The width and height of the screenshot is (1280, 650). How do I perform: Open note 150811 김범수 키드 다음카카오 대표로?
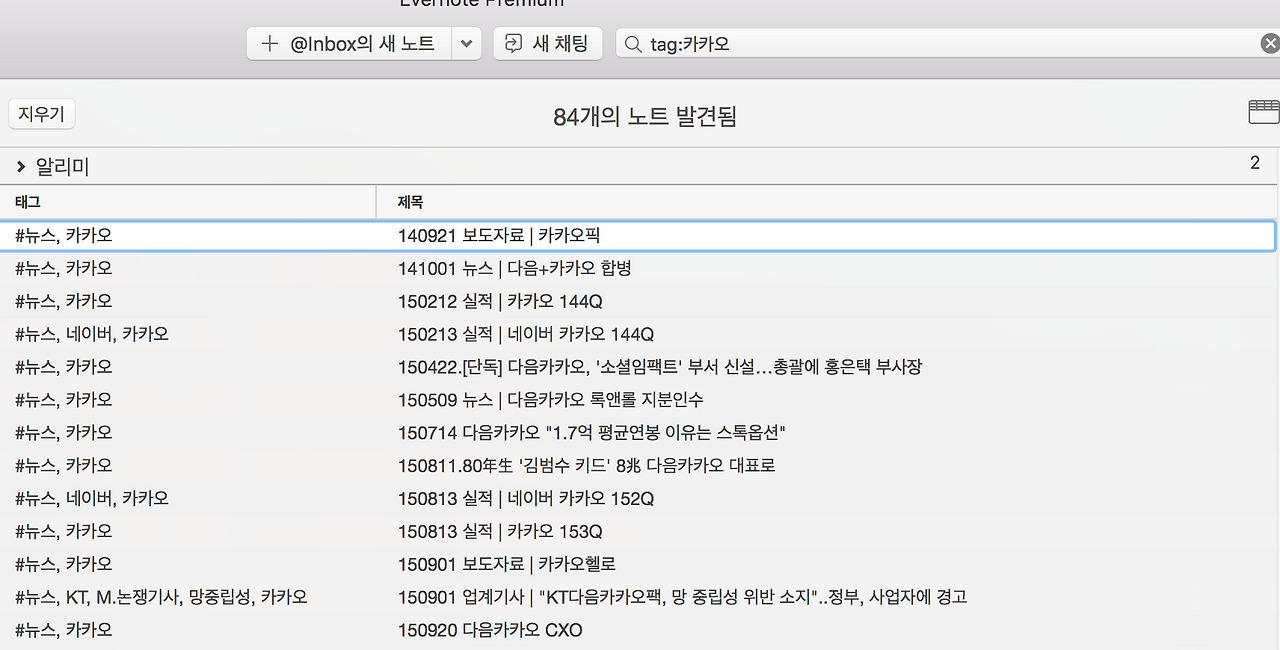[x=638, y=466]
